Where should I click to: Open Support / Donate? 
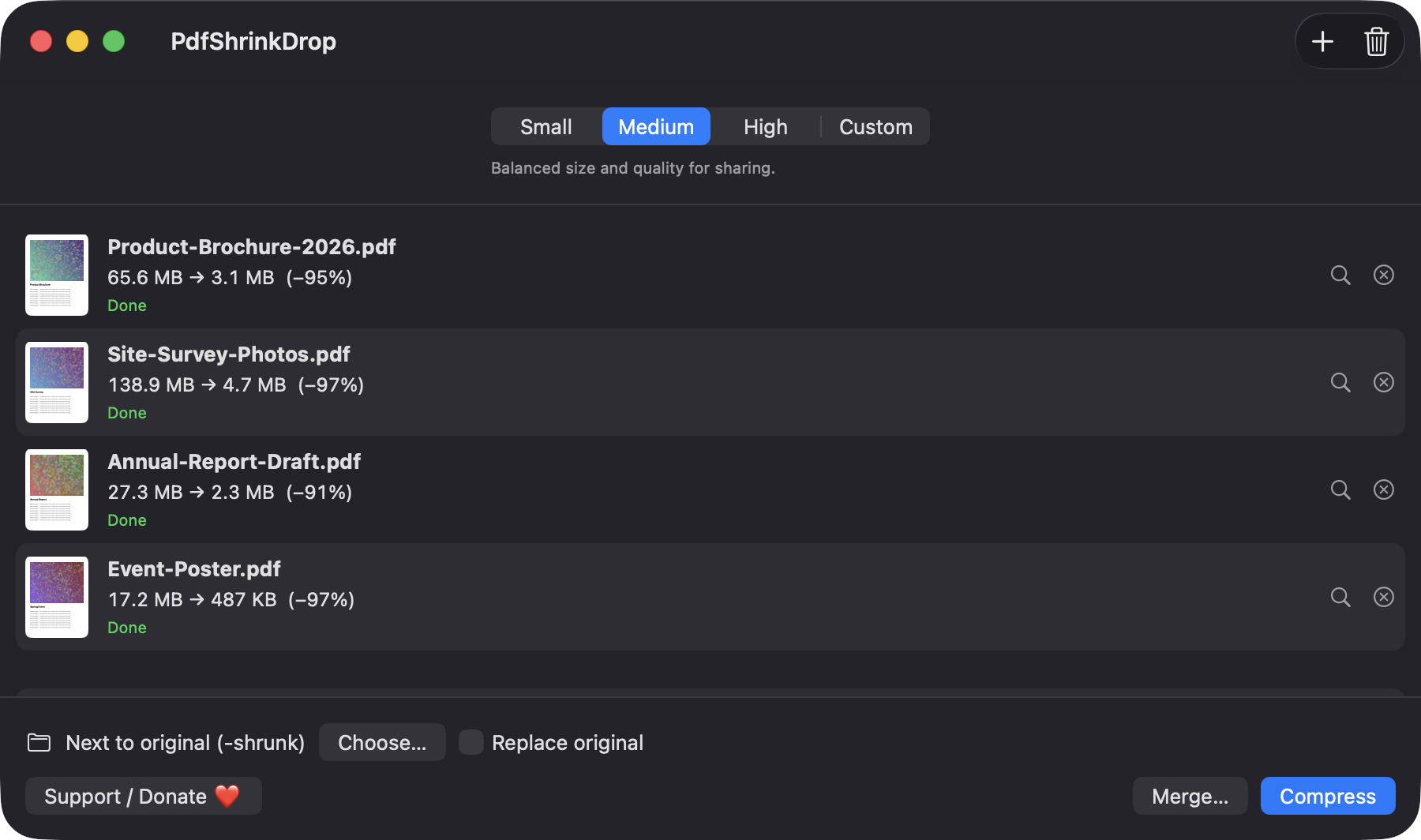point(143,796)
